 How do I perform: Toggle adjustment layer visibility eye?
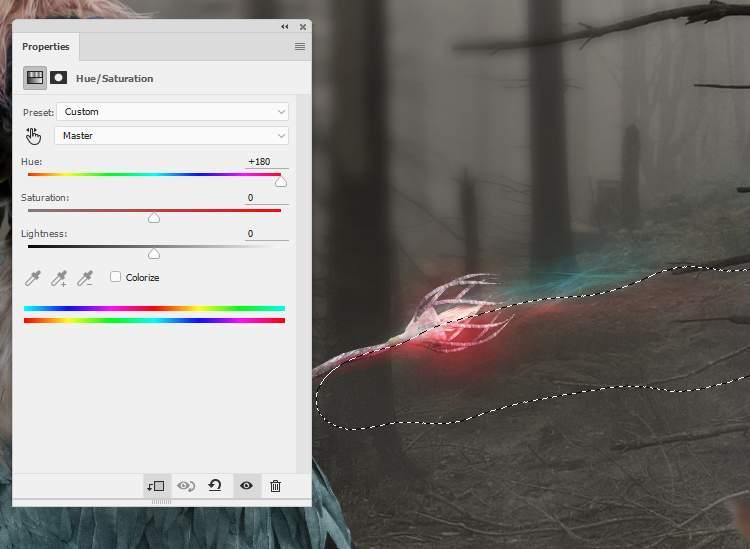[246, 486]
